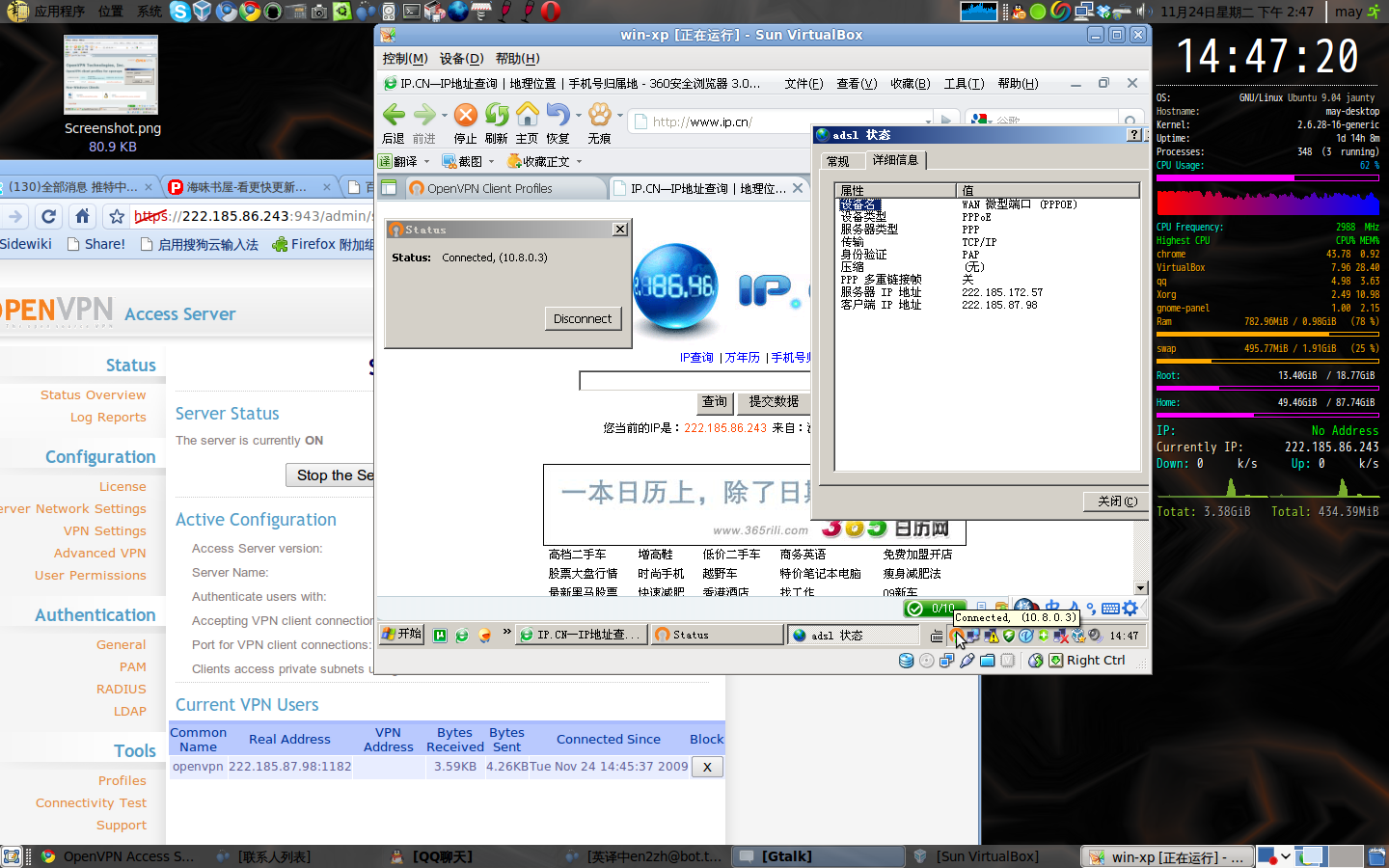Screen dimensions: 1389x868
Task: Open the 应用程序 Applications menu
Action: click(59, 12)
